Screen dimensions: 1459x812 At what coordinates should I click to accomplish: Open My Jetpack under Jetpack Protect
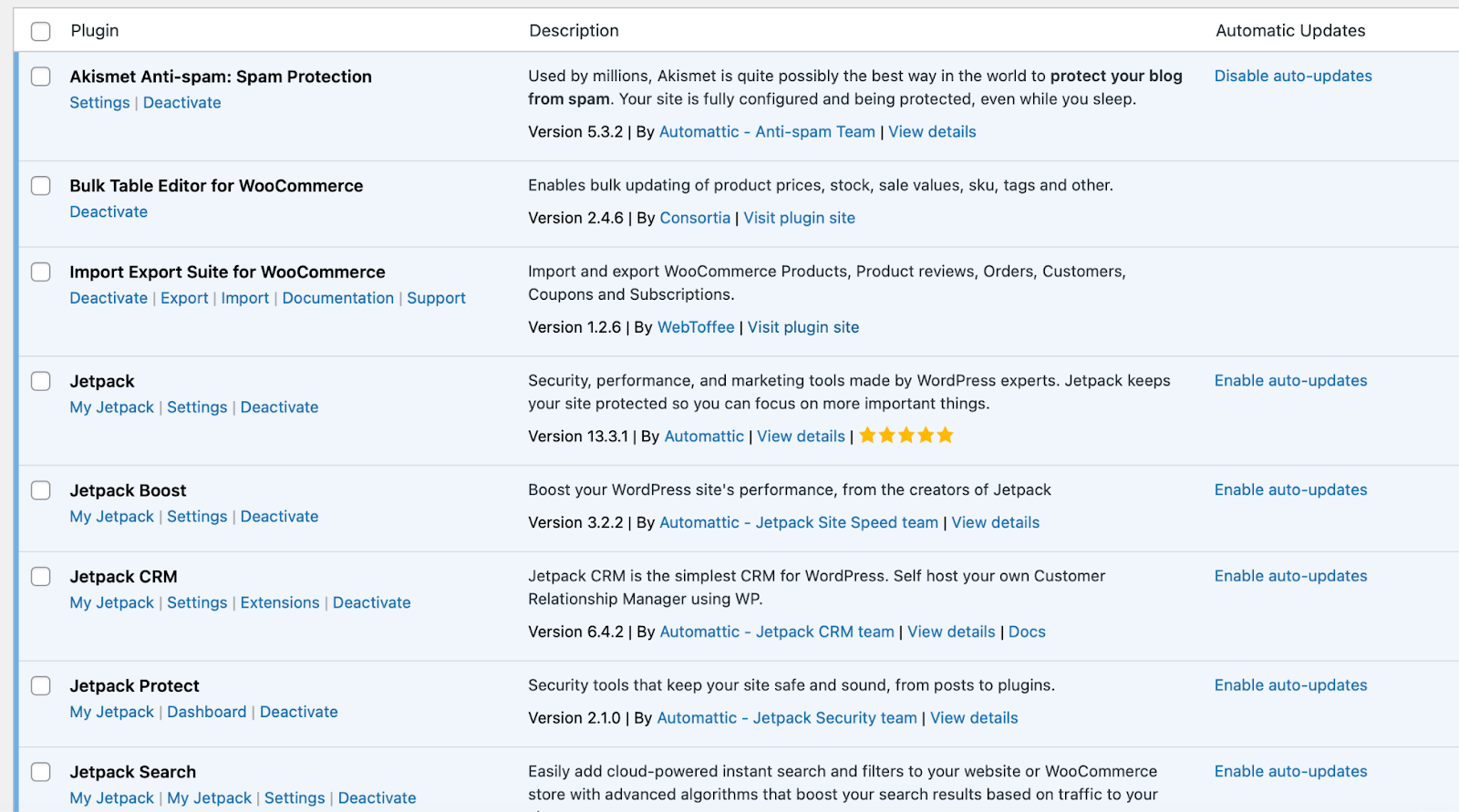pos(112,713)
